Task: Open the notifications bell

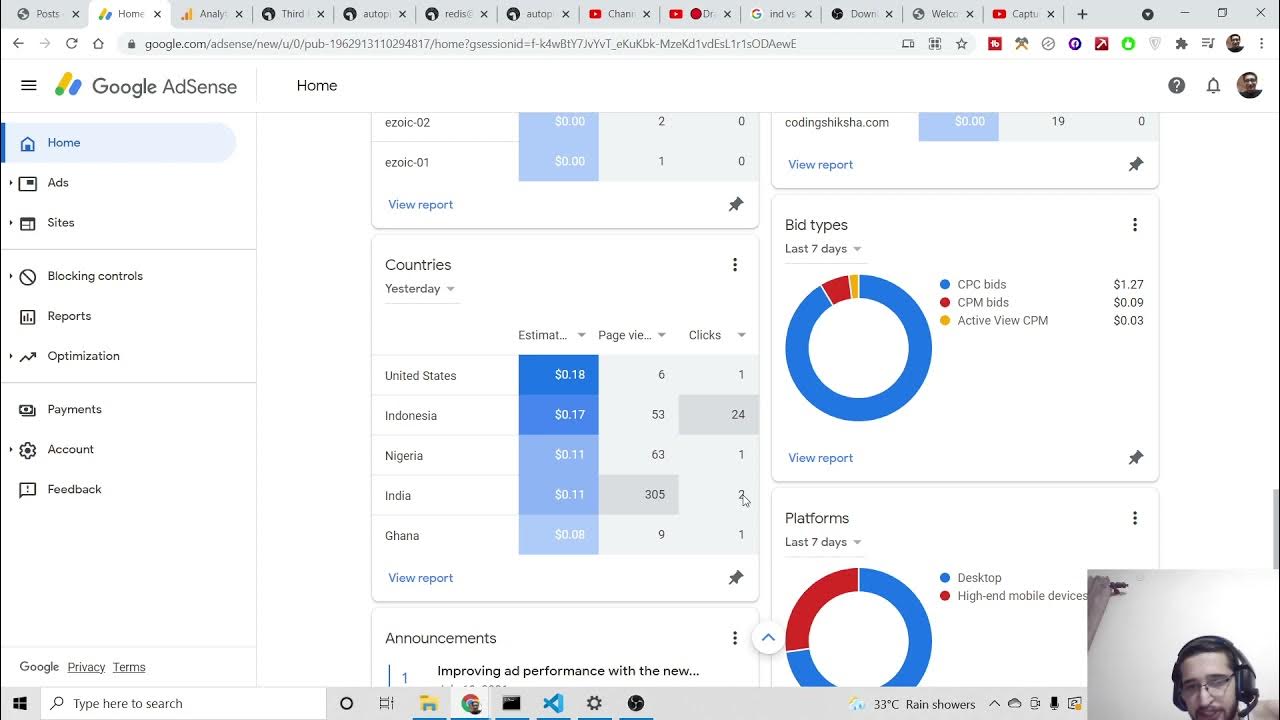Action: click(1213, 86)
